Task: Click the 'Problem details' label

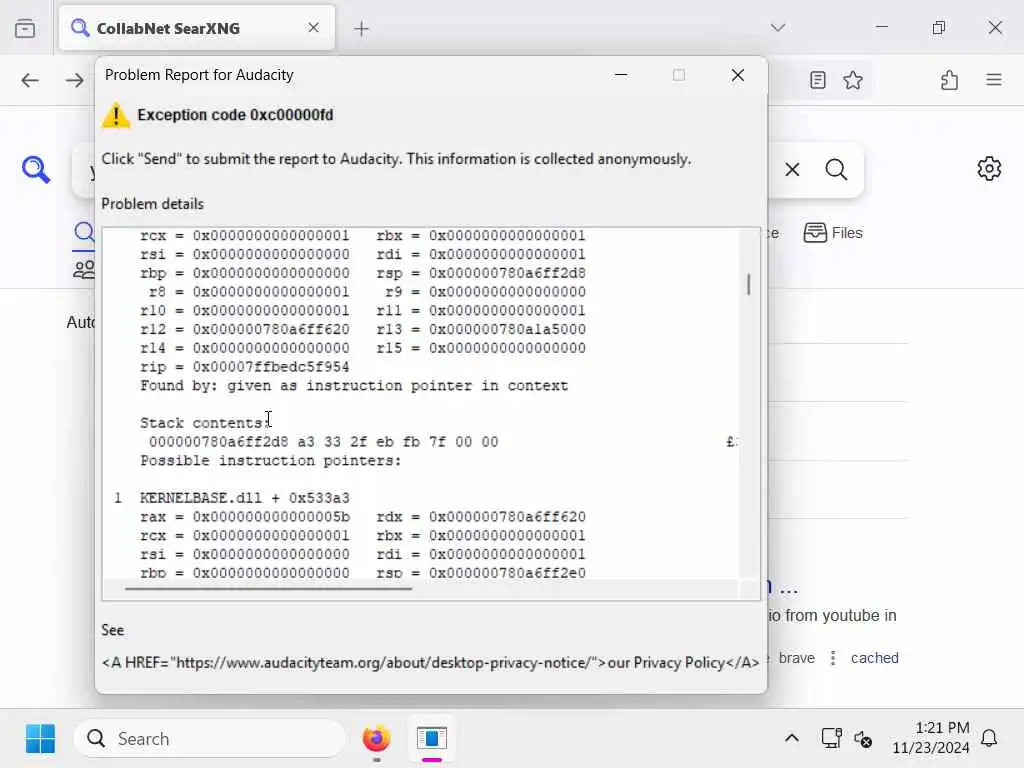Action: (x=152, y=204)
